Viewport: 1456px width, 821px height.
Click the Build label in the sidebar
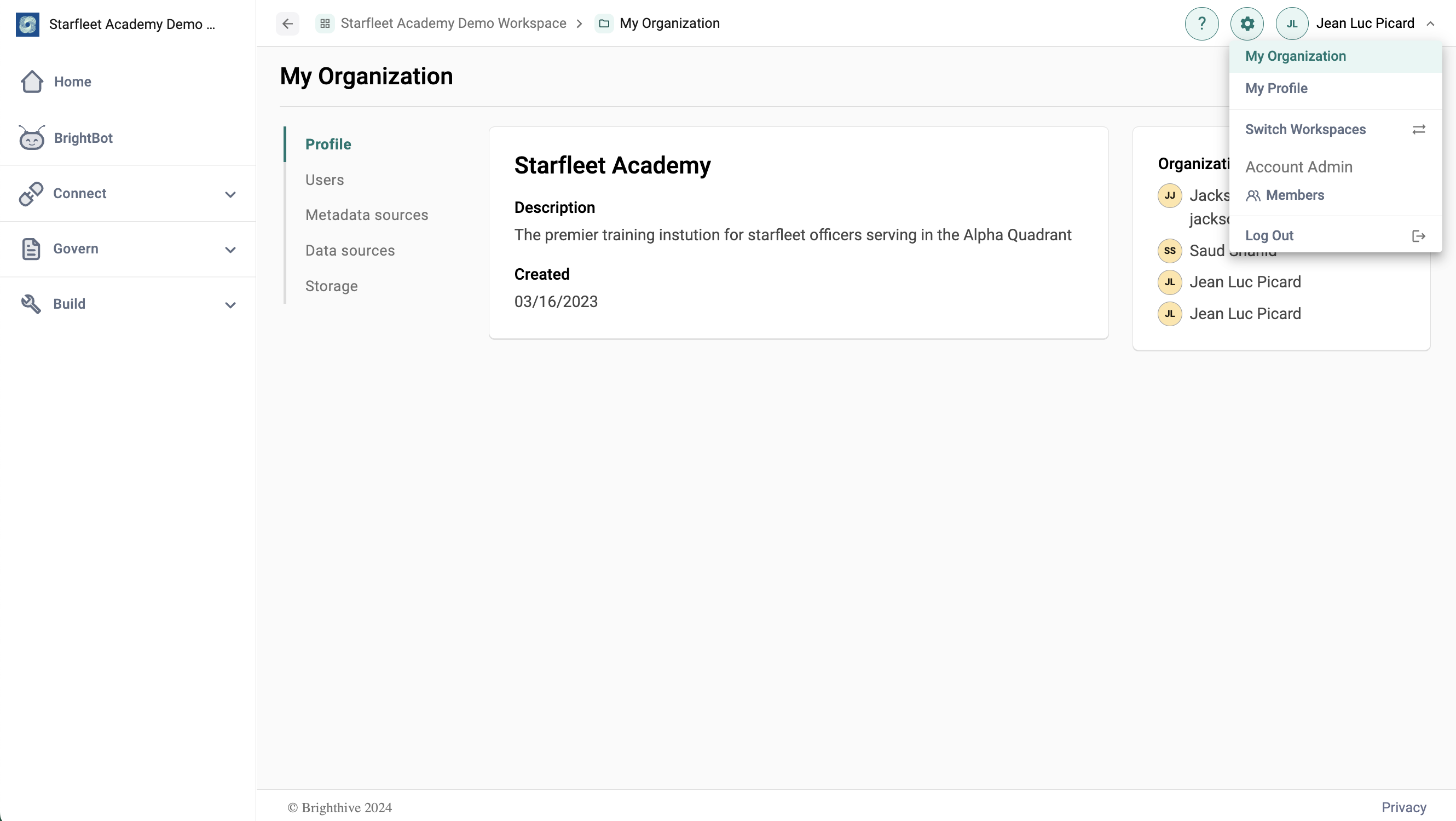tap(69, 304)
